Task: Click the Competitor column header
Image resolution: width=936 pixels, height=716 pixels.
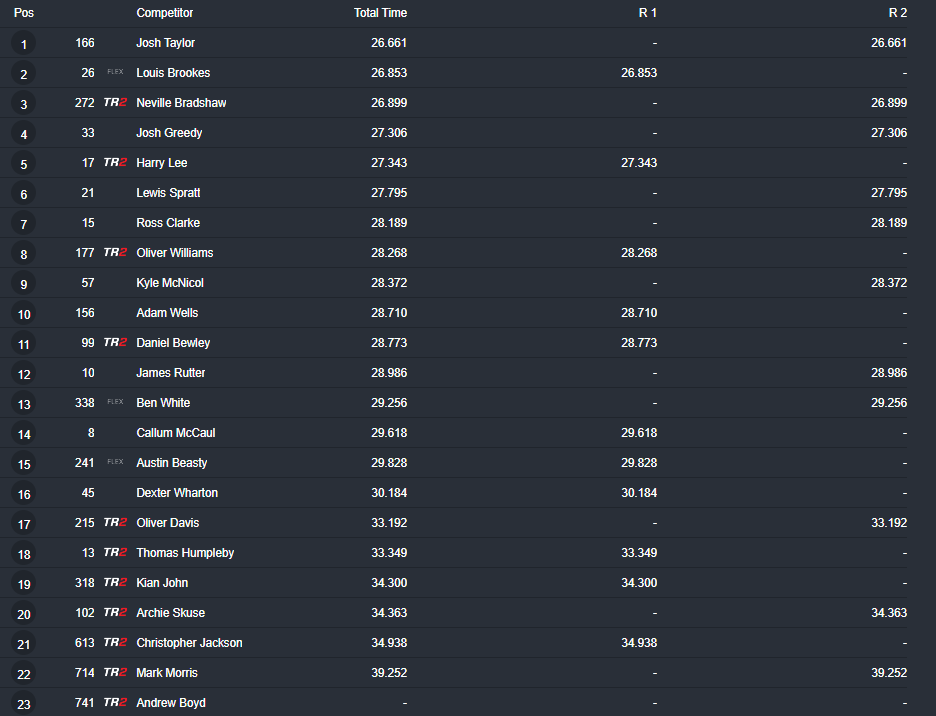Action: 165,13
